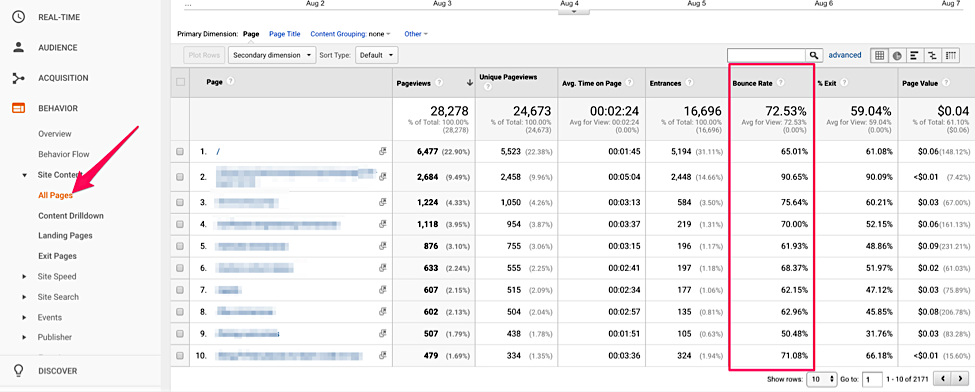Screen dimensions: 975x392
Task: Select All Pages in Site Content
Action: click(55, 195)
